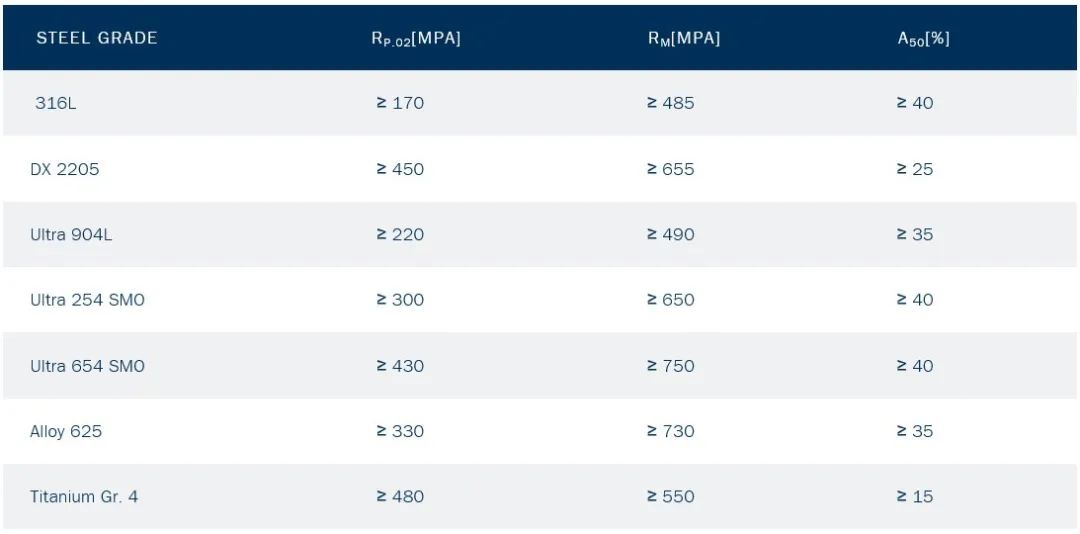The image size is (1080, 534).
Task: Click the ≥ 730 value for Alloy 625
Action: 670,431
